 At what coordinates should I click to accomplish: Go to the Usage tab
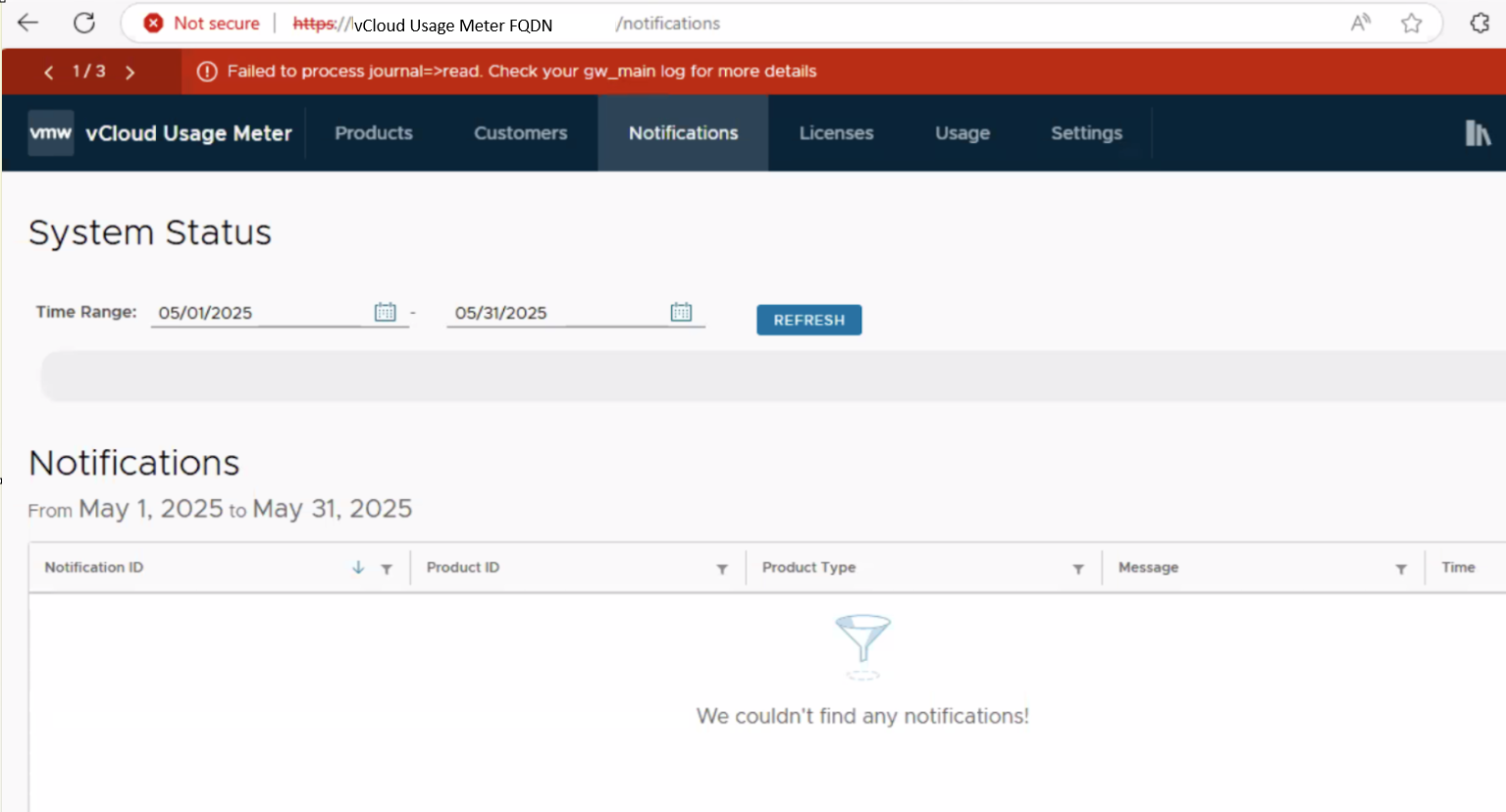point(962,132)
